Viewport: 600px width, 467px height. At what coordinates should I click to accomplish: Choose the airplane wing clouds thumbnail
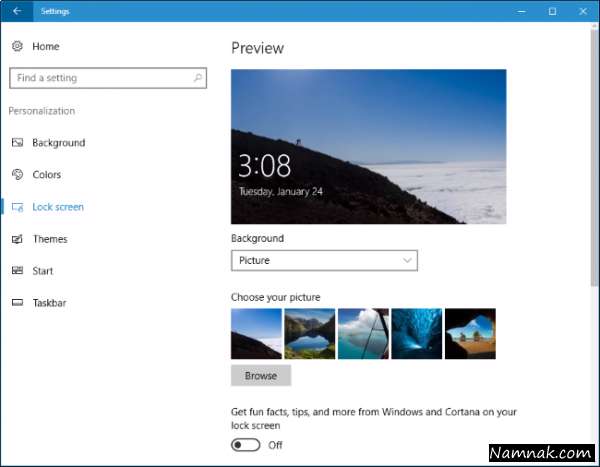(x=363, y=334)
